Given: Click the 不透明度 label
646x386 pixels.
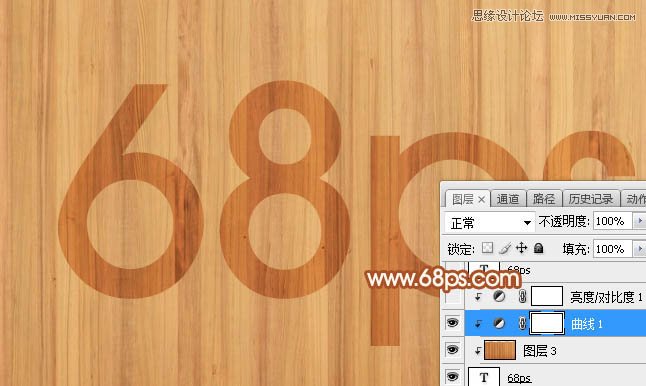Looking at the screenshot, I should pos(564,222).
